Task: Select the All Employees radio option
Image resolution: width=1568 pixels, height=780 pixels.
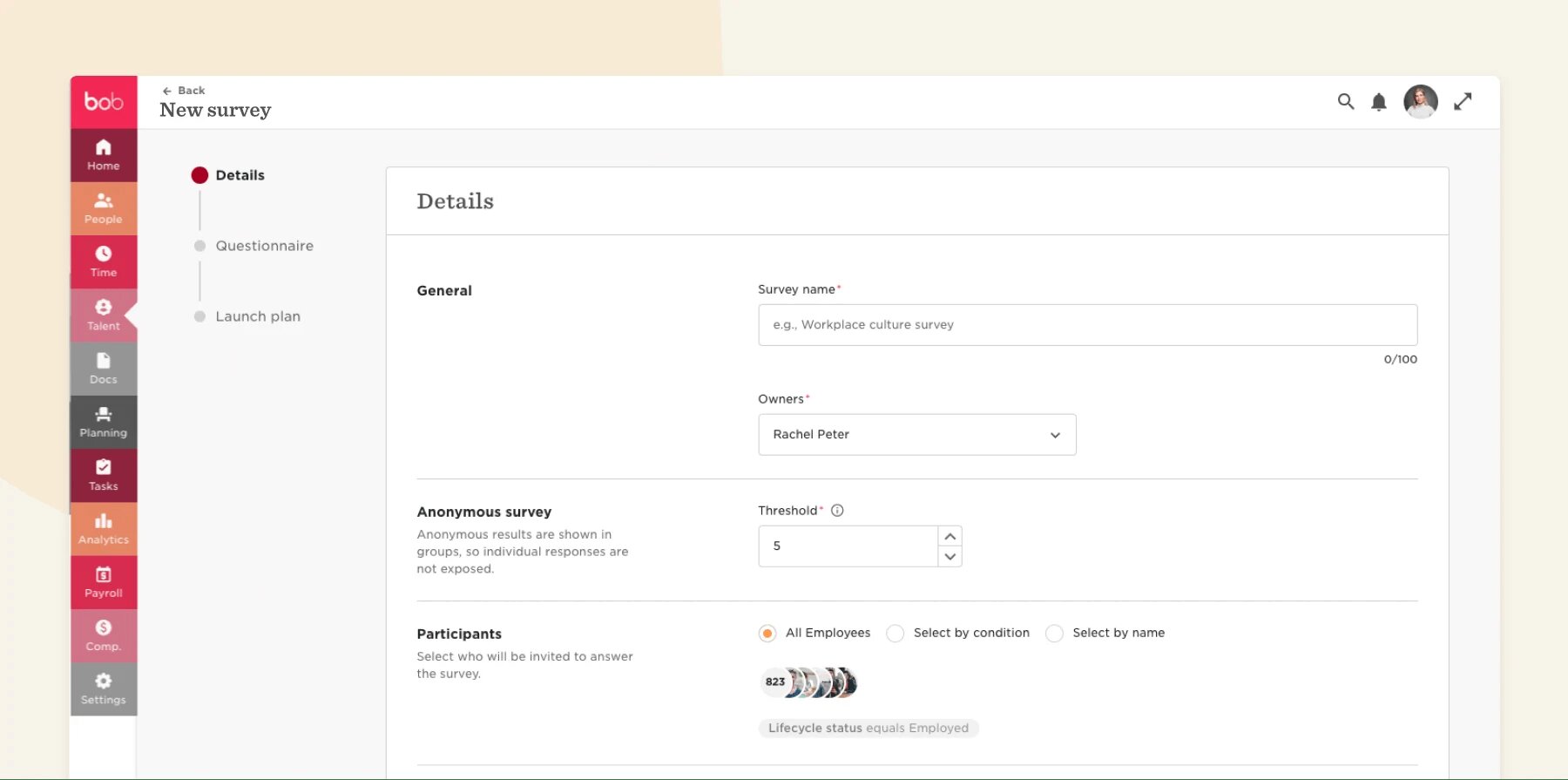Action: [767, 634]
